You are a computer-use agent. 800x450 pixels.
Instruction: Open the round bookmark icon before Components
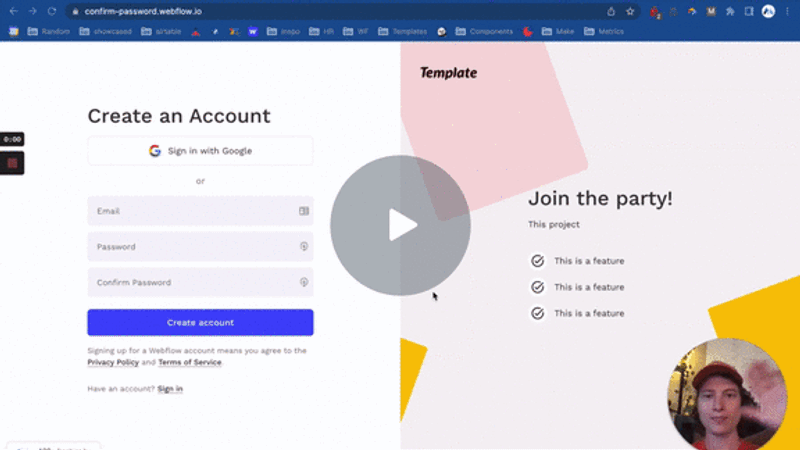[442, 32]
